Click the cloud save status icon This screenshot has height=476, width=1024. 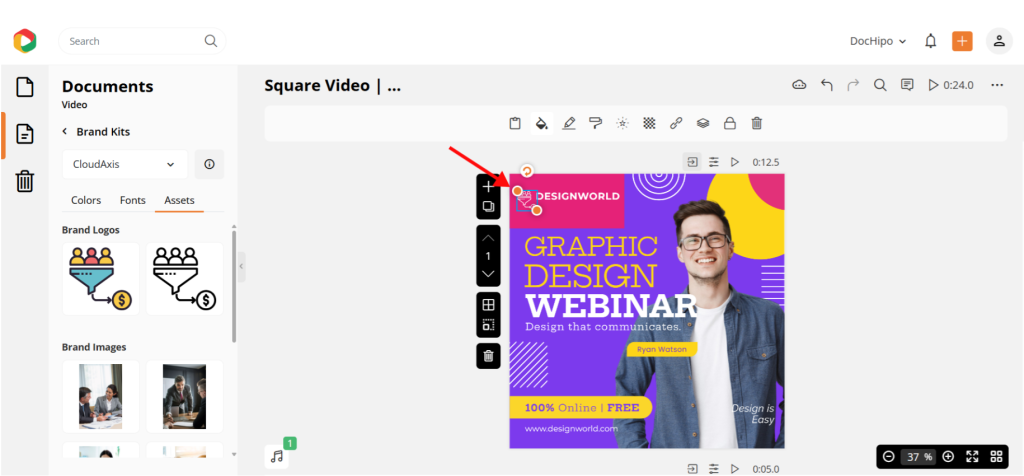[x=799, y=85]
